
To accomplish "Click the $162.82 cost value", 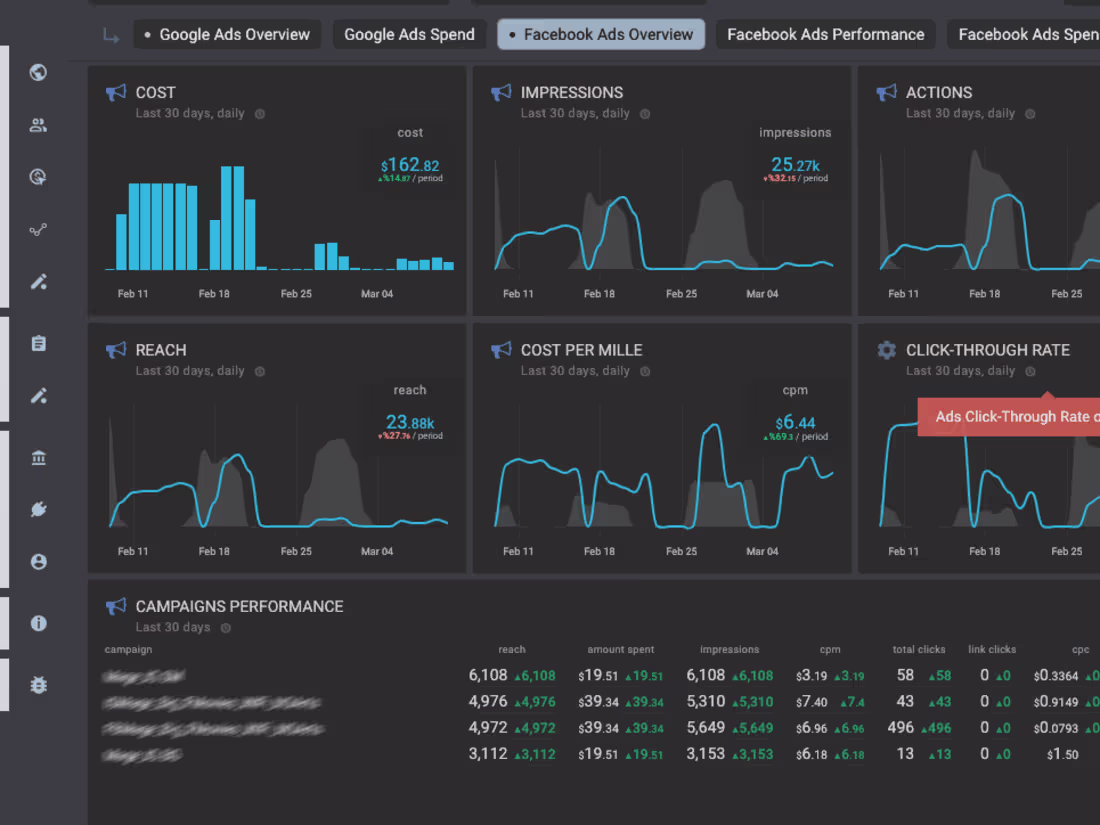I will pyautogui.click(x=410, y=166).
